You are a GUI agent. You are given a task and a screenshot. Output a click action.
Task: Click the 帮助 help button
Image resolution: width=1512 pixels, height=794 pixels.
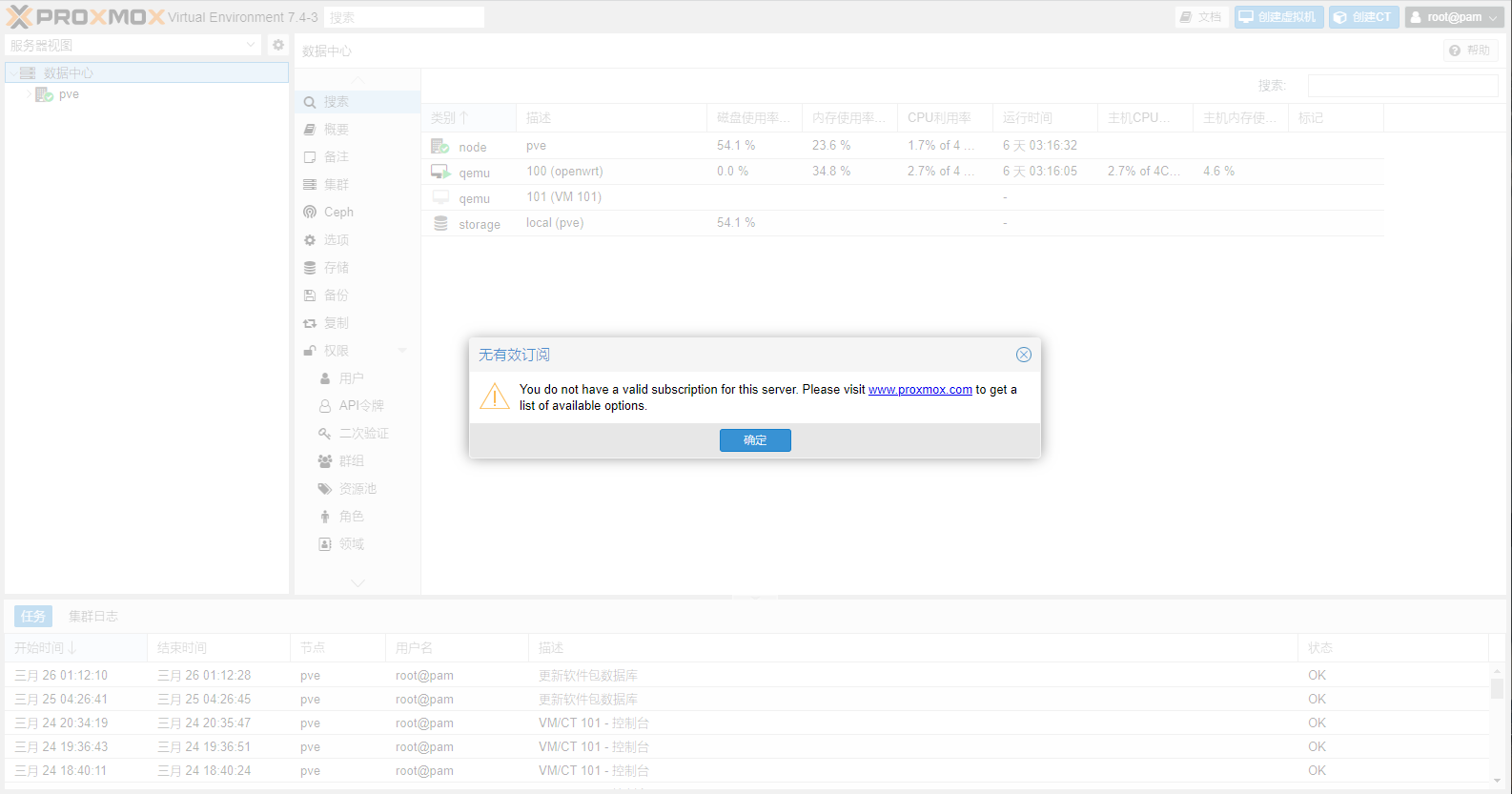click(x=1470, y=51)
